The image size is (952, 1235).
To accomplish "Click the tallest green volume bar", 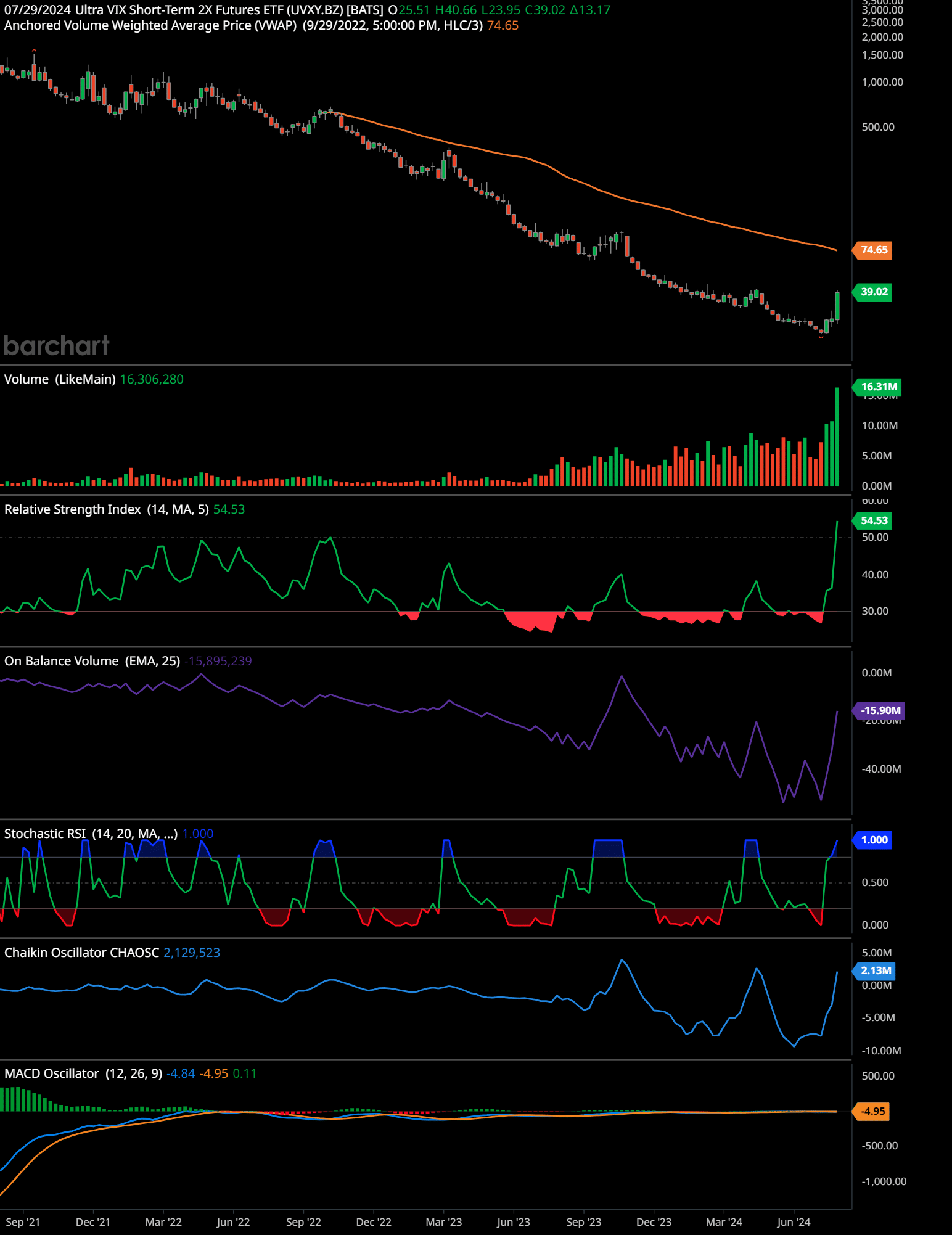I will coord(837,437).
